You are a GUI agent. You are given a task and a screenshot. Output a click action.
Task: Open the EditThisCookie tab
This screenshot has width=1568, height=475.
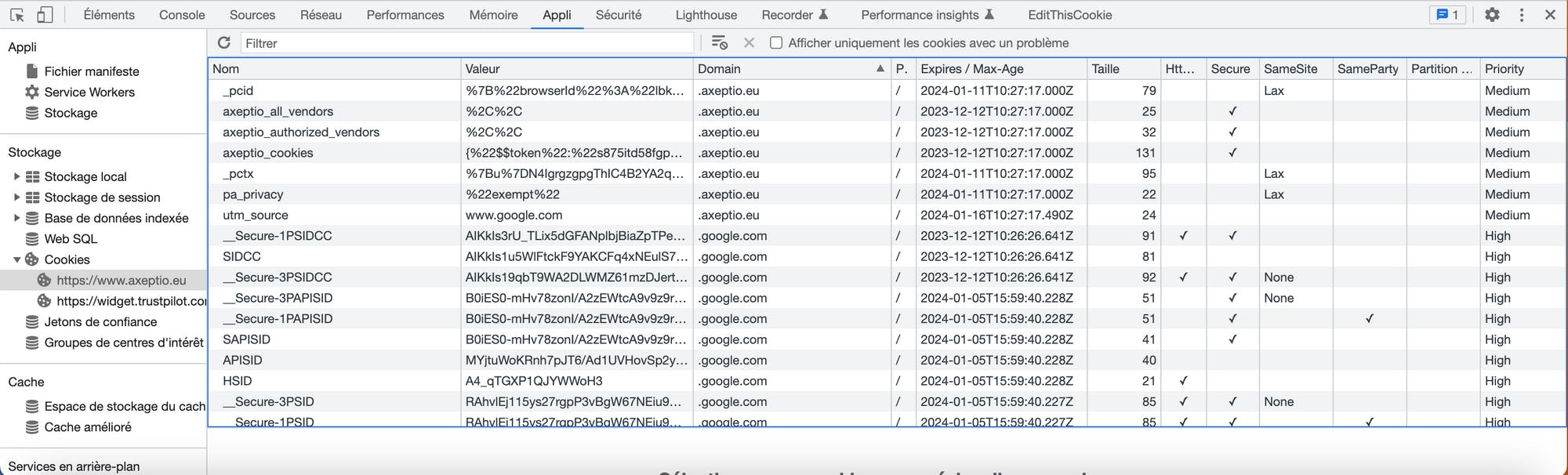click(1070, 15)
